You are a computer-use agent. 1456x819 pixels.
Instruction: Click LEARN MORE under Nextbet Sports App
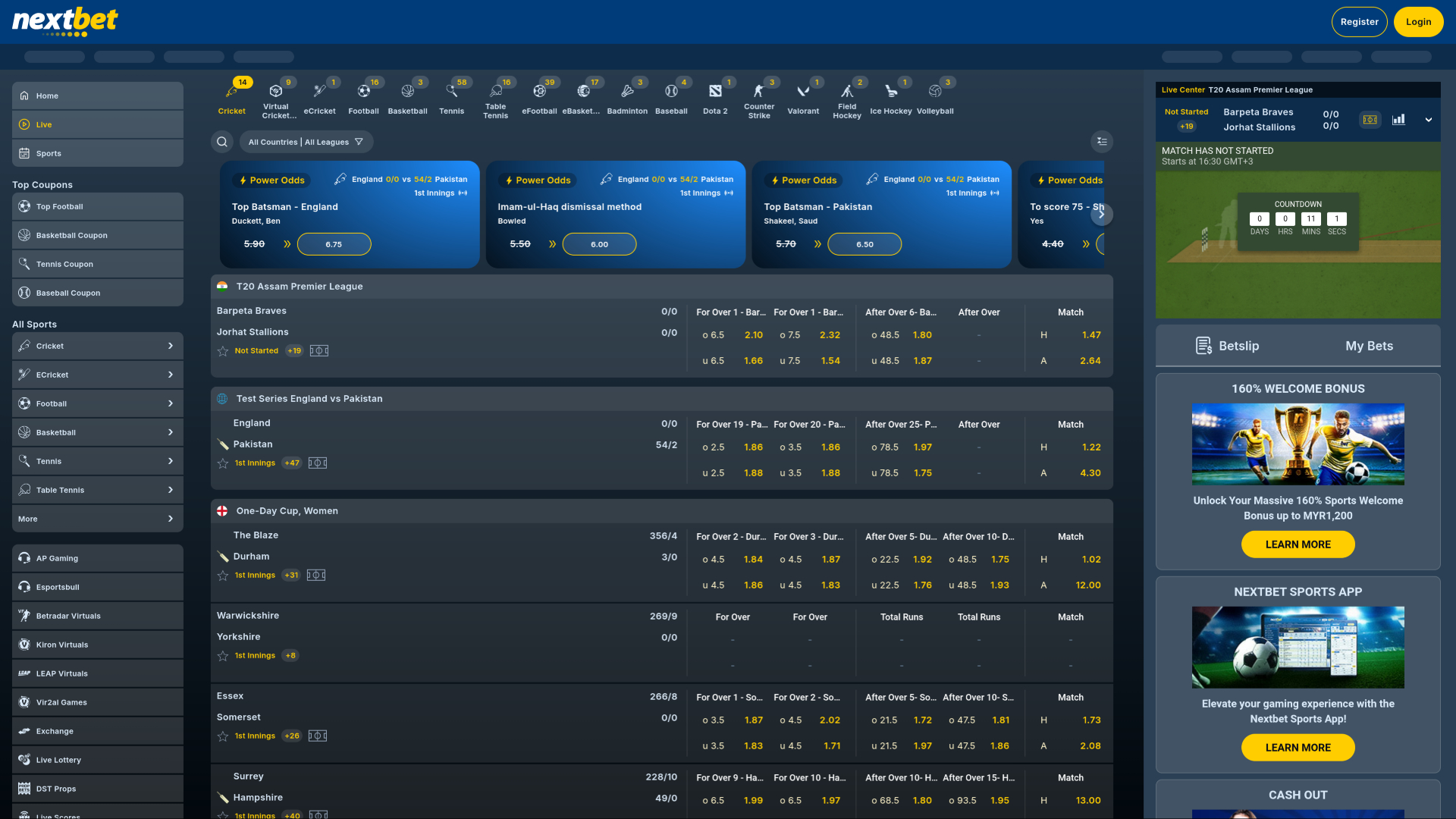[1298, 748]
